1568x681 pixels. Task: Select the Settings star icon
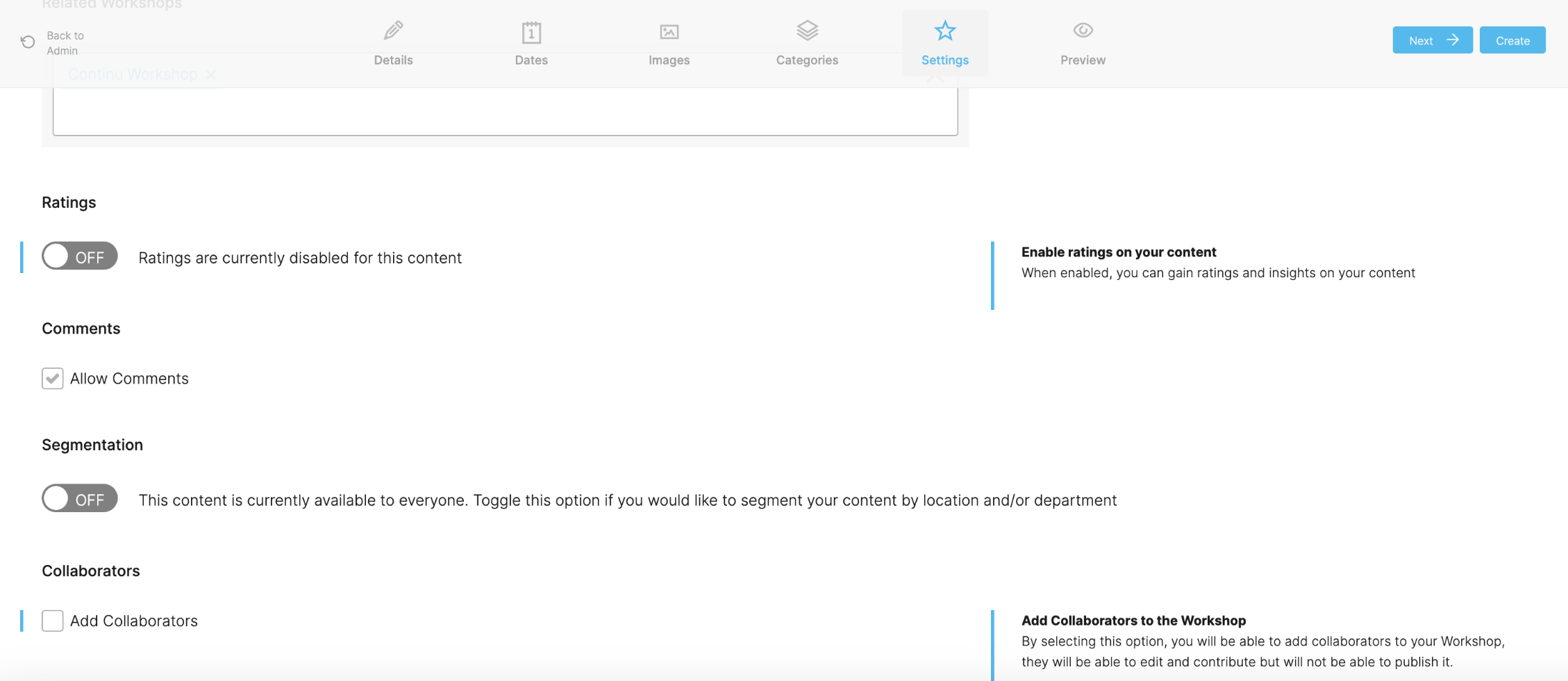[x=944, y=31]
